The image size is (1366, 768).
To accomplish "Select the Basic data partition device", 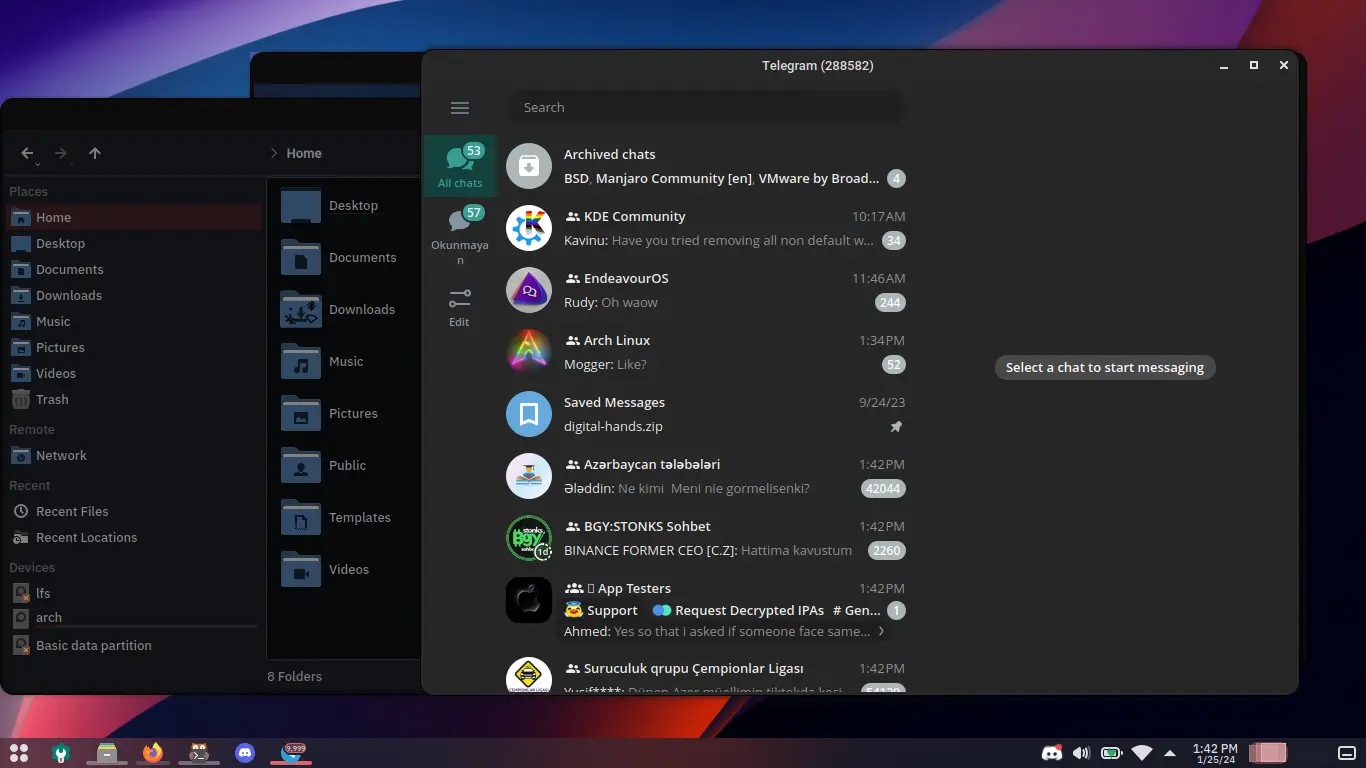I will tap(135, 645).
